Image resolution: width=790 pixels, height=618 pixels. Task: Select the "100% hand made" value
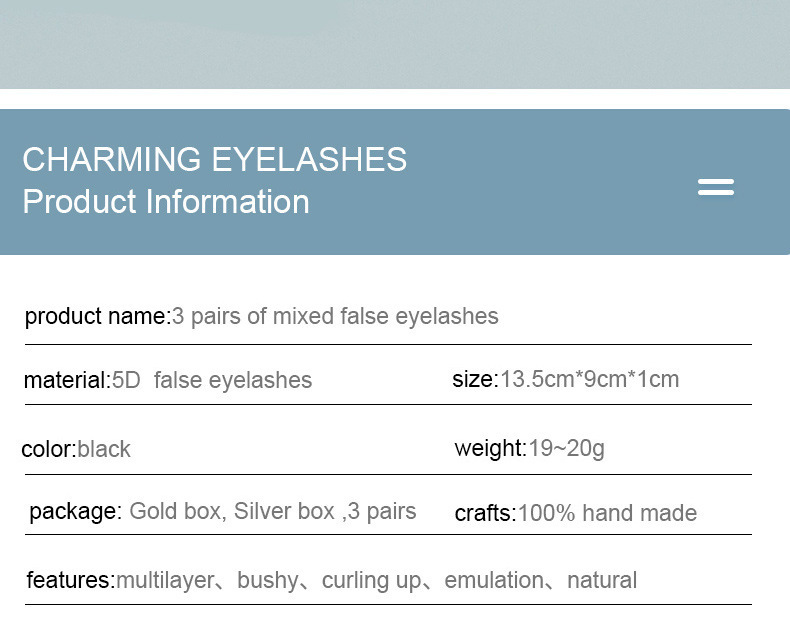[x=607, y=514]
